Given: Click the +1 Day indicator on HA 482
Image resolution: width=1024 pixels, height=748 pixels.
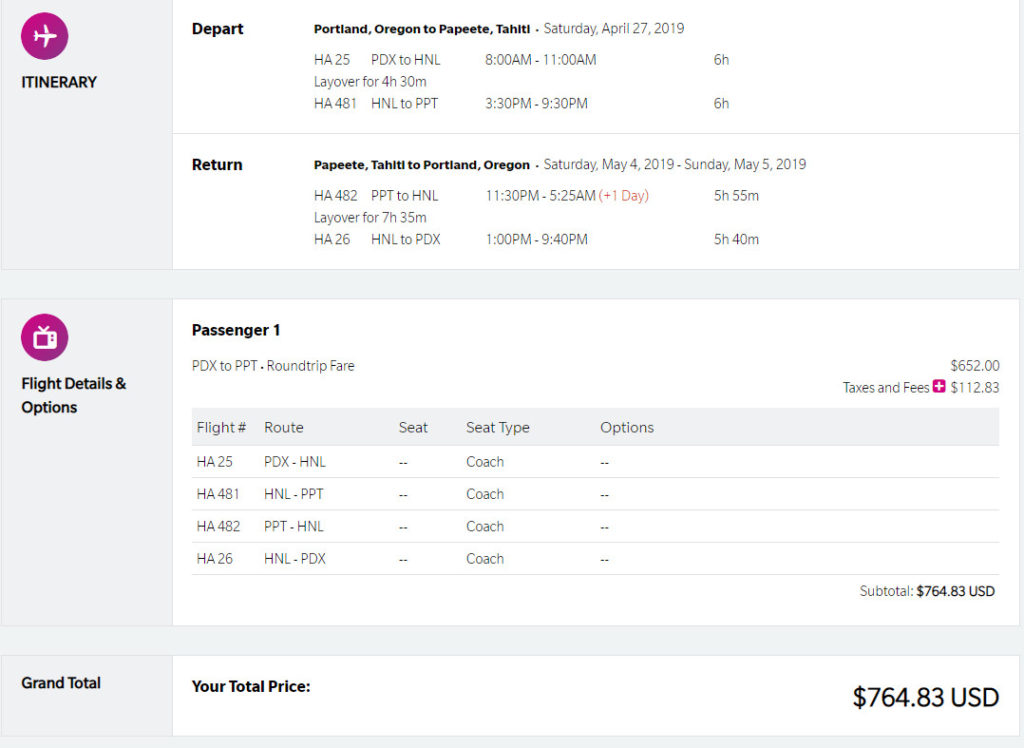Looking at the screenshot, I should (x=624, y=195).
